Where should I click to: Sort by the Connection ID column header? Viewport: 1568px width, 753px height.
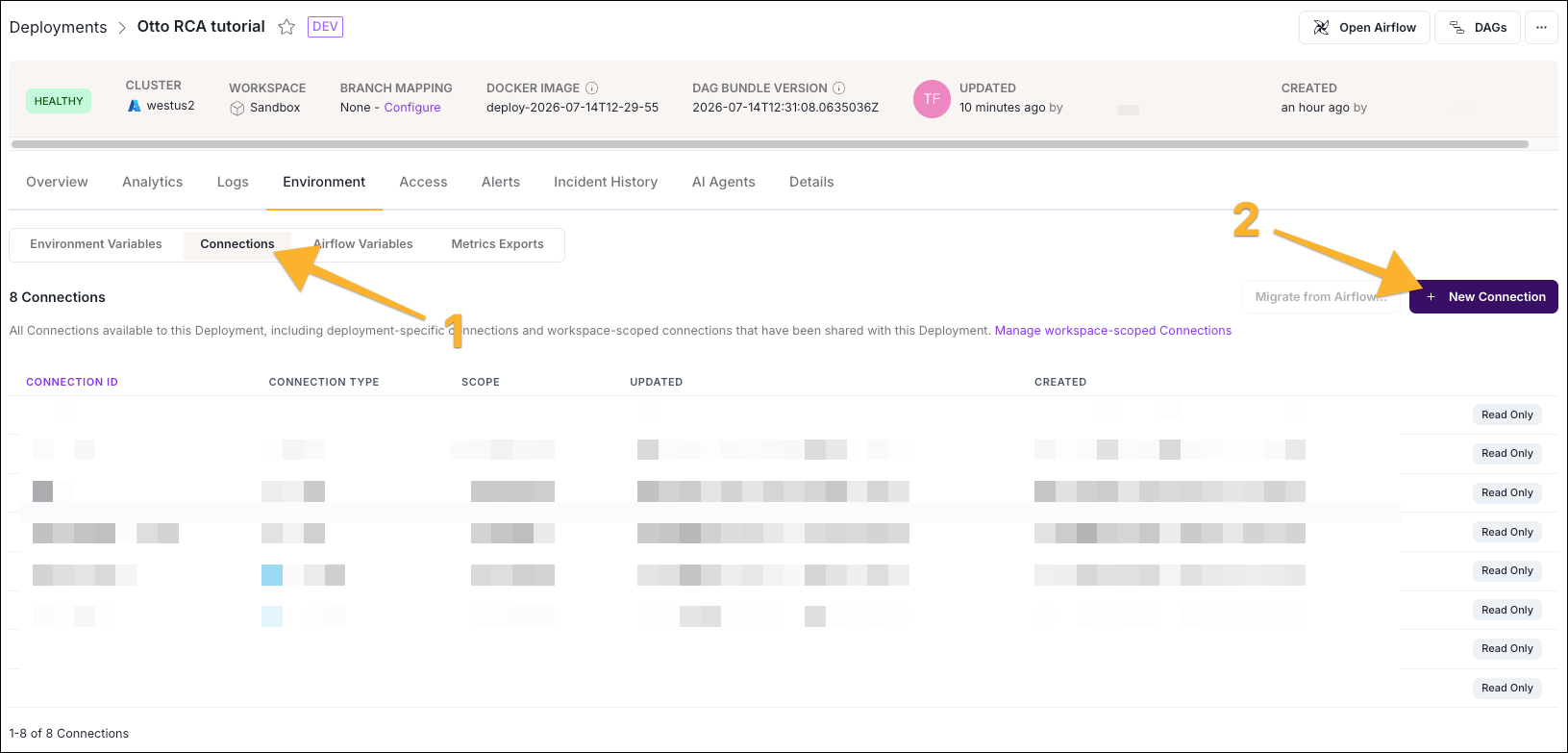(x=72, y=382)
